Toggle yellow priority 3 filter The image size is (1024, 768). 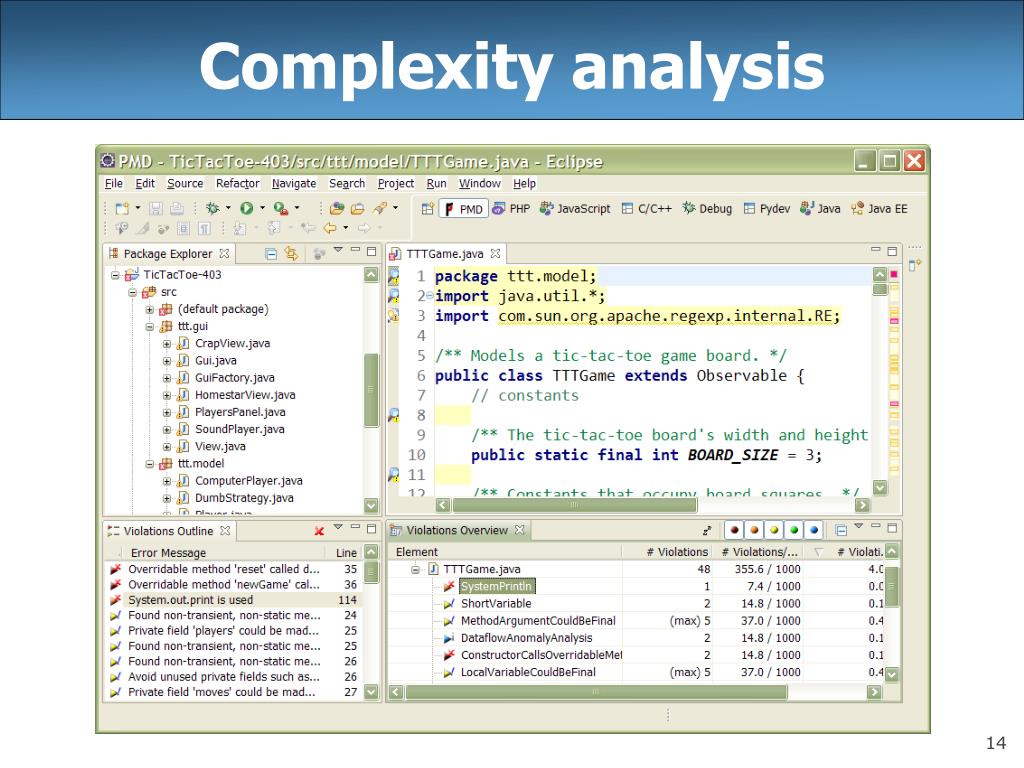775,530
